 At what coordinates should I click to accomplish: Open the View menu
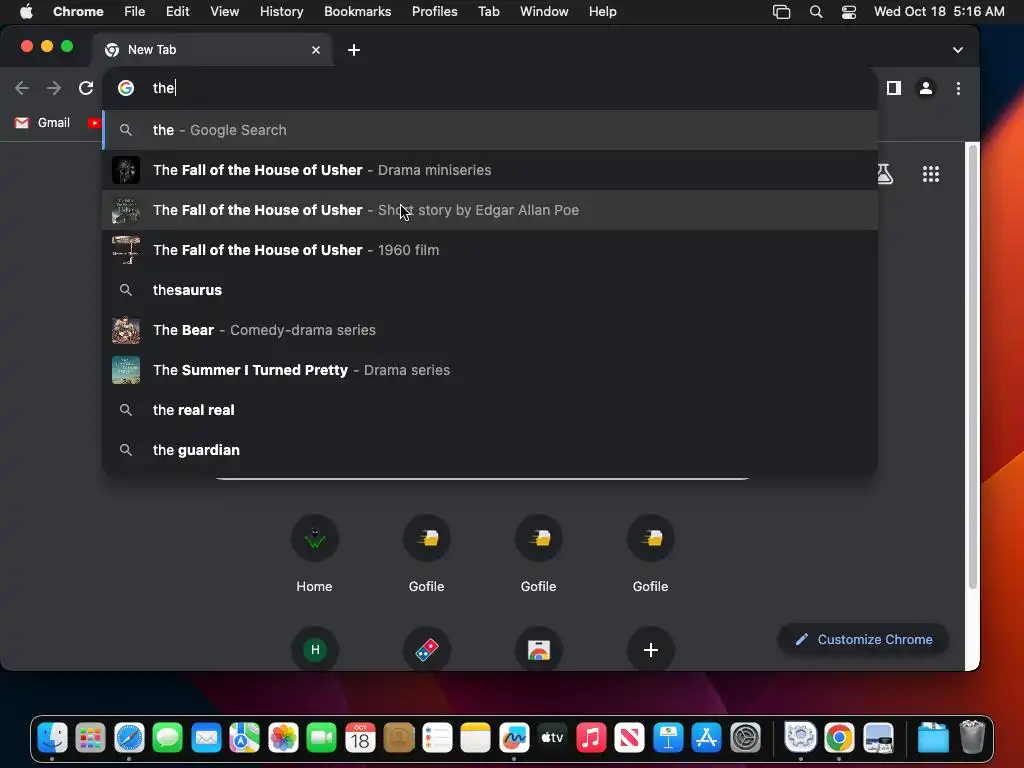[x=224, y=12]
